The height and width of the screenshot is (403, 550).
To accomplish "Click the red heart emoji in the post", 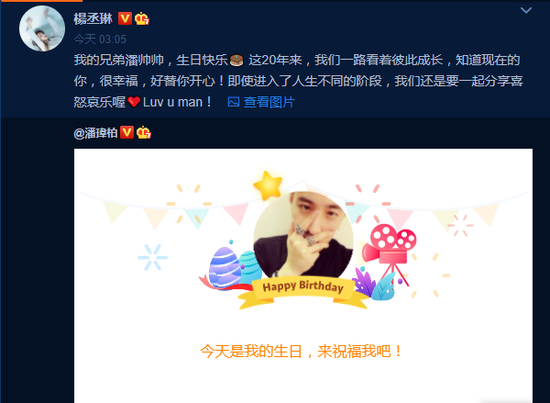I will pyautogui.click(x=134, y=102).
